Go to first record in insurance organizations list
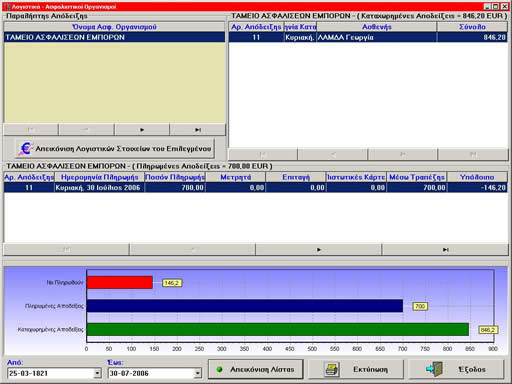 tap(31, 130)
